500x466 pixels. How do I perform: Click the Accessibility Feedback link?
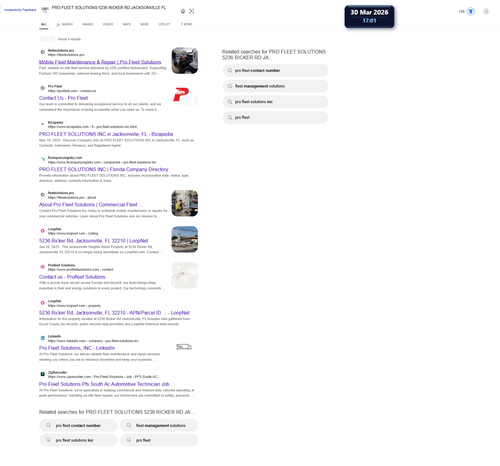tap(20, 10)
